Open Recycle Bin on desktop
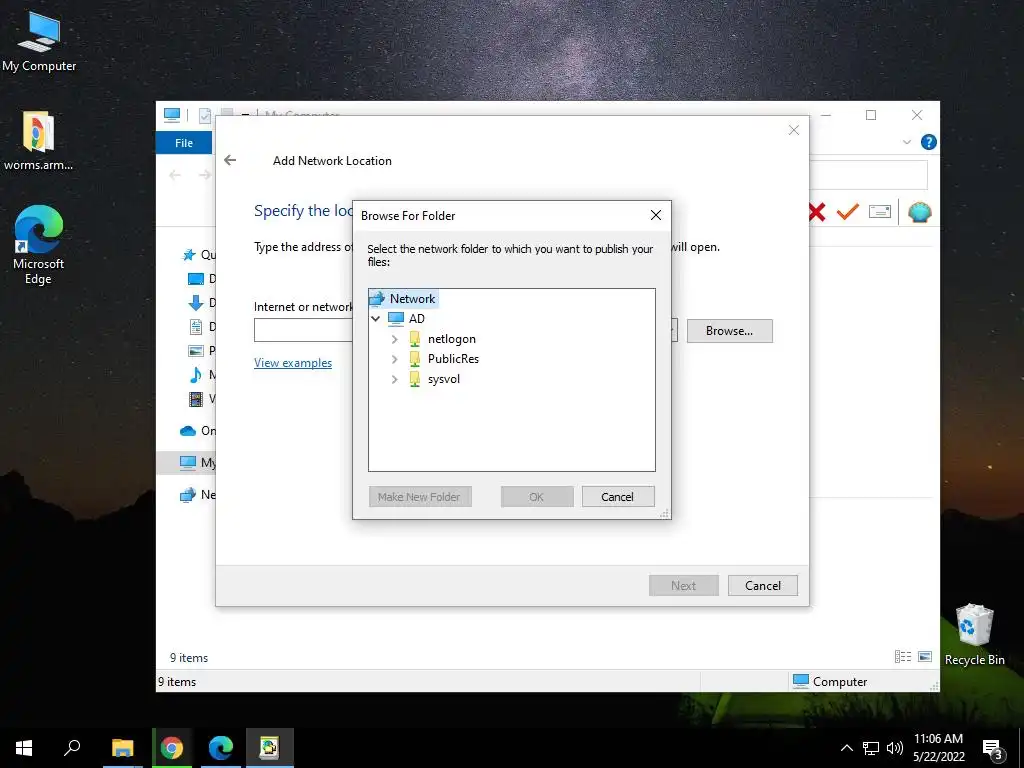1024x768 pixels. point(974,633)
